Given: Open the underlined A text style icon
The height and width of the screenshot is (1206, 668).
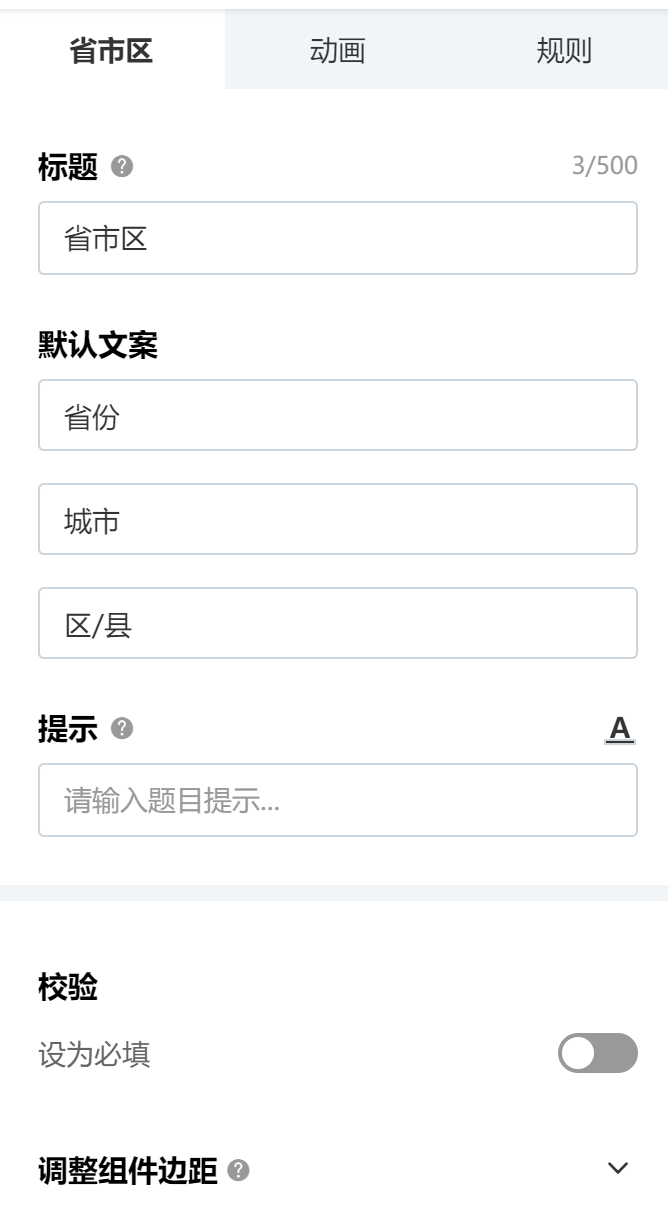Looking at the screenshot, I should (620, 729).
